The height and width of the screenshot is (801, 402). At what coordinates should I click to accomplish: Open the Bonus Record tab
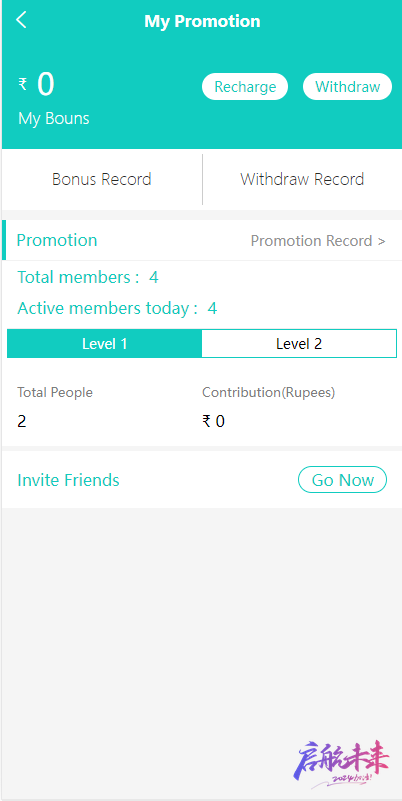pyautogui.click(x=102, y=179)
